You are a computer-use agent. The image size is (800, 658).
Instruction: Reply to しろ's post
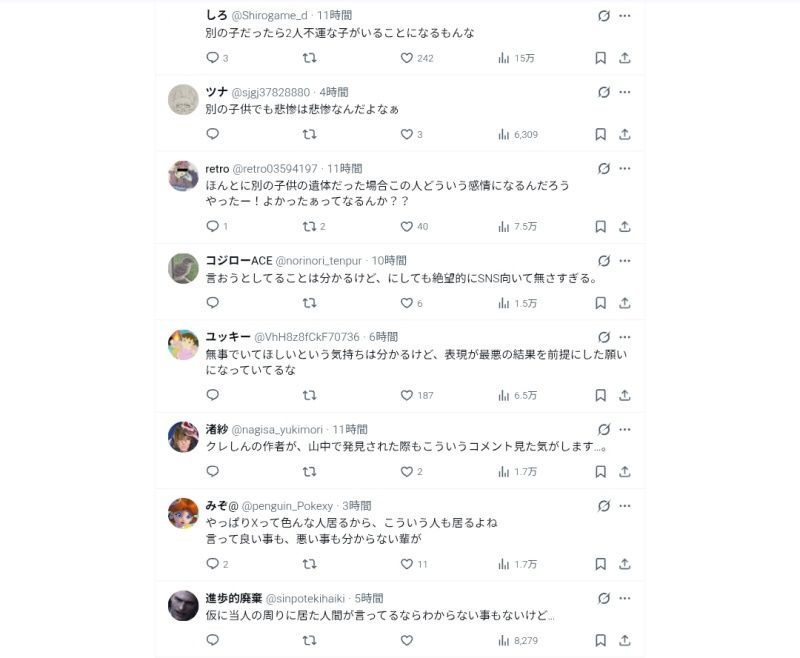212,58
